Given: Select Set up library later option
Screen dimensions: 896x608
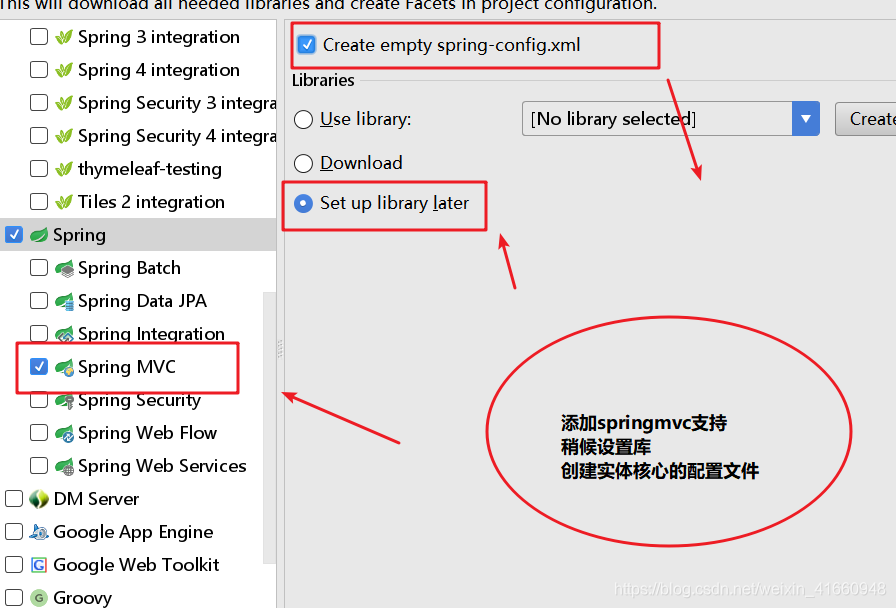Looking at the screenshot, I should pyautogui.click(x=303, y=203).
